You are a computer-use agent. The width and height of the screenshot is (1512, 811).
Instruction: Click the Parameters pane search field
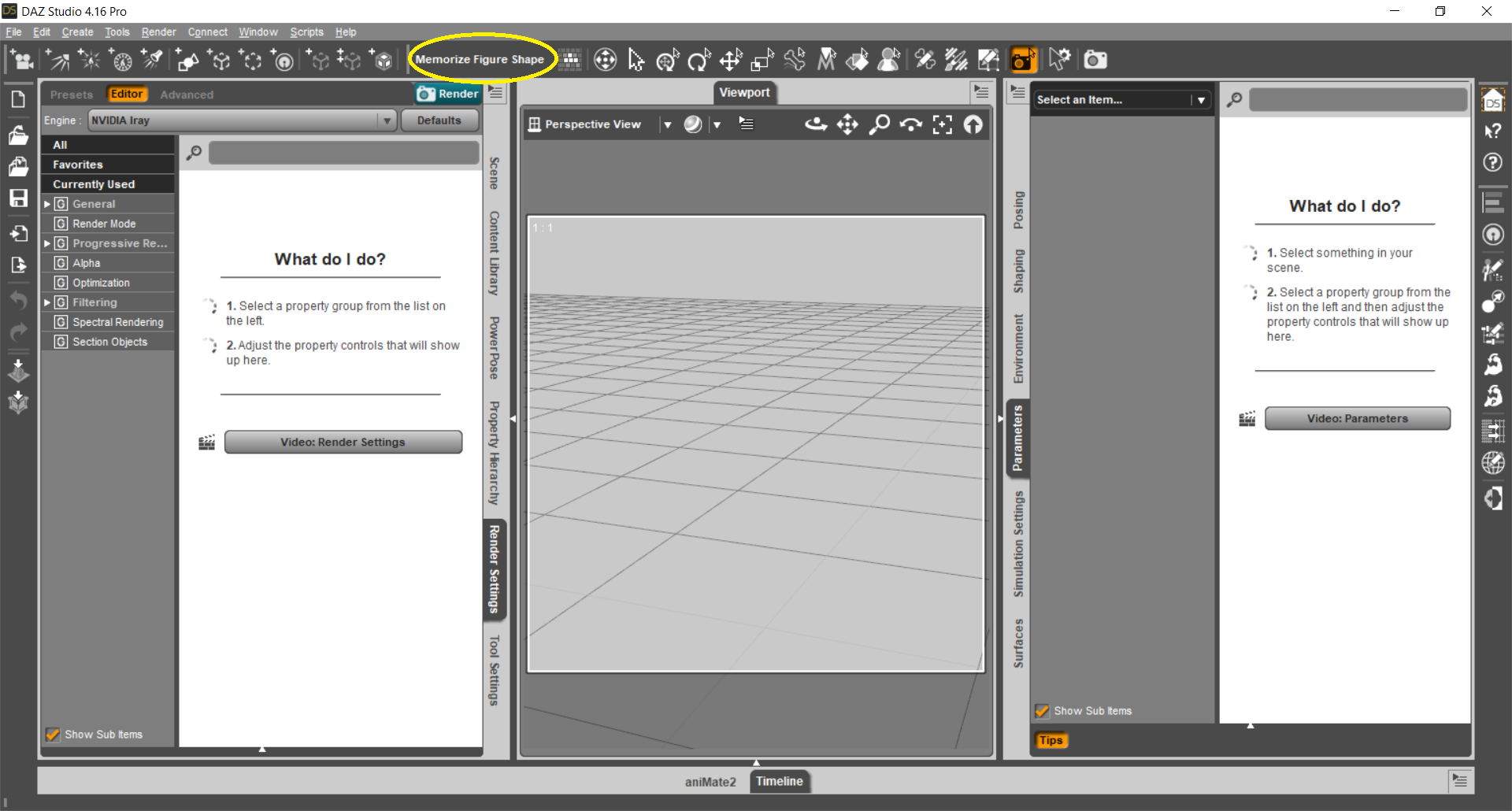1358,100
